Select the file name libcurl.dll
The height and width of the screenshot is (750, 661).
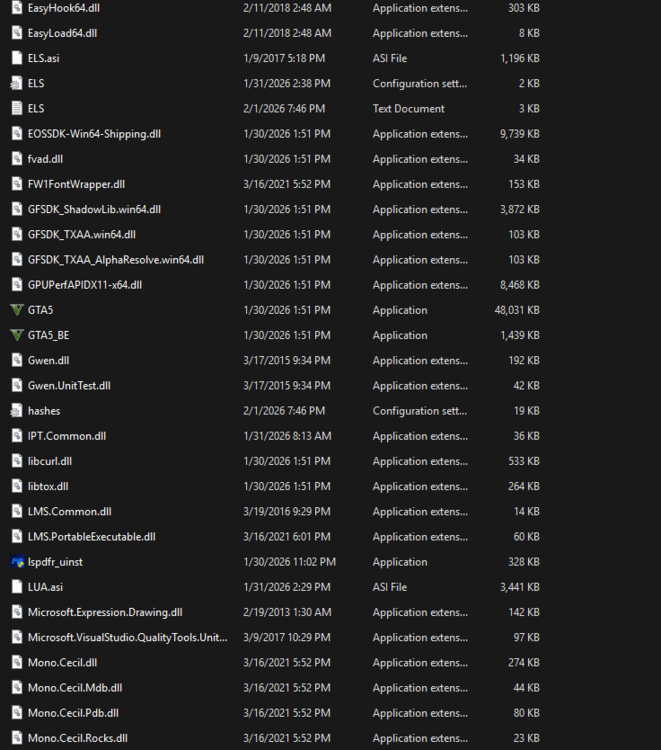[x=50, y=462]
